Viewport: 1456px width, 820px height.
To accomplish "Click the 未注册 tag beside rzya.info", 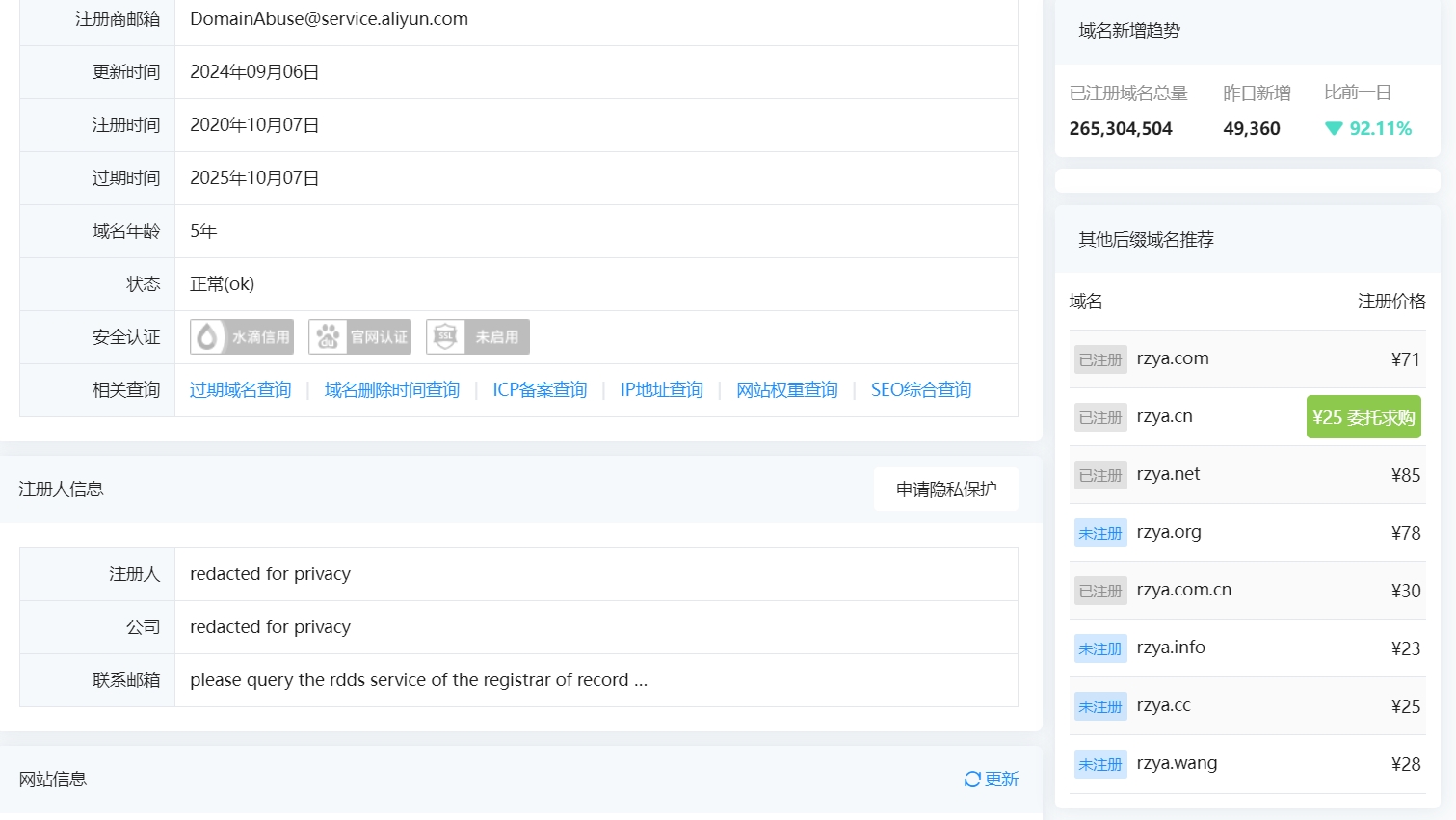I will coord(1100,648).
